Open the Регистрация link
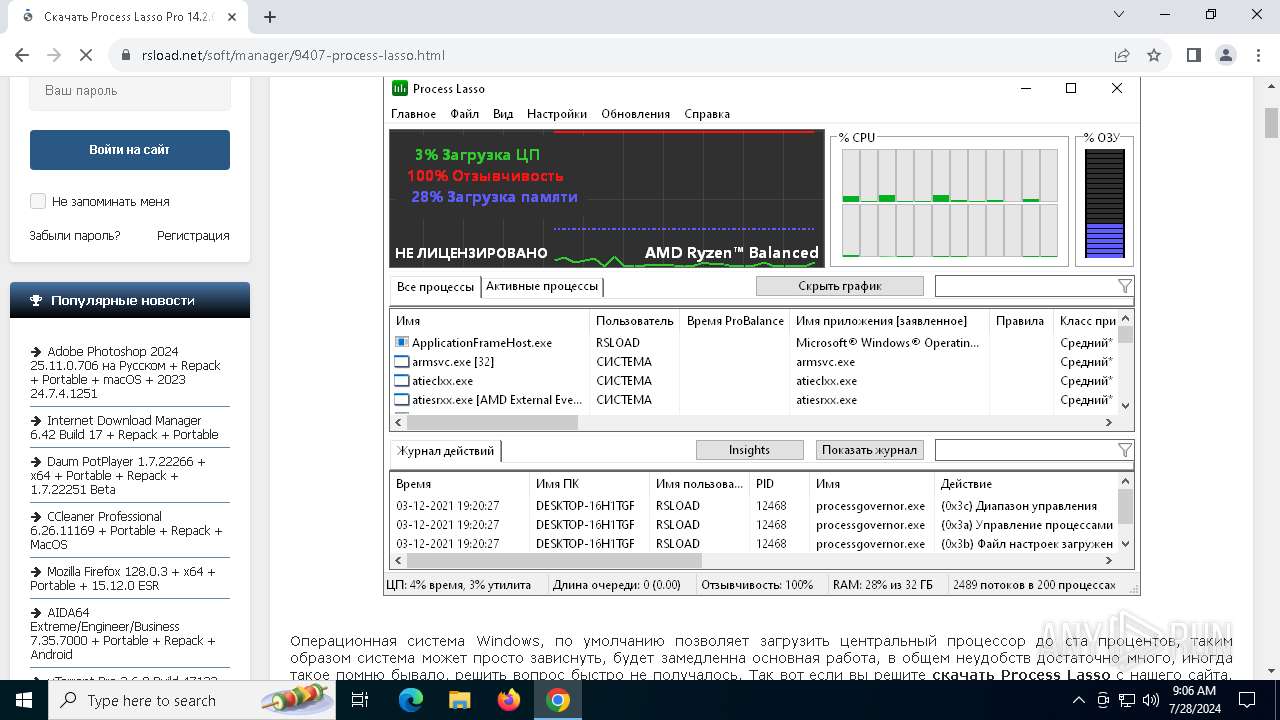The image size is (1280, 720). (193, 236)
